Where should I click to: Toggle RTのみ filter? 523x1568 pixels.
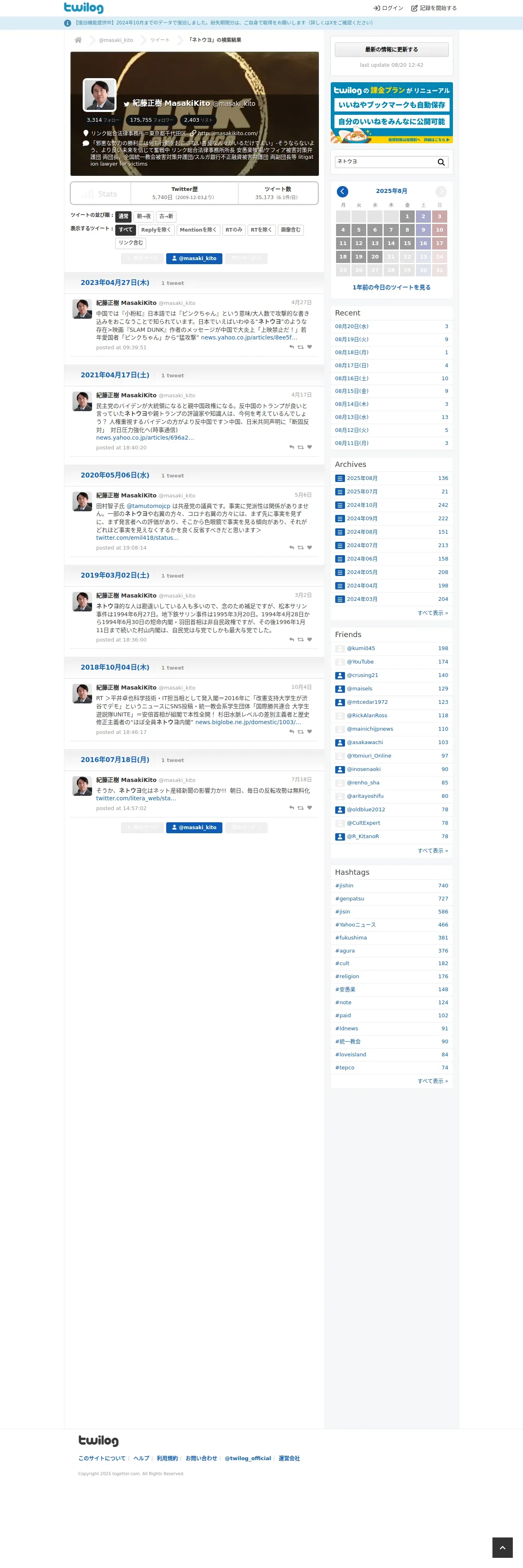click(x=234, y=230)
